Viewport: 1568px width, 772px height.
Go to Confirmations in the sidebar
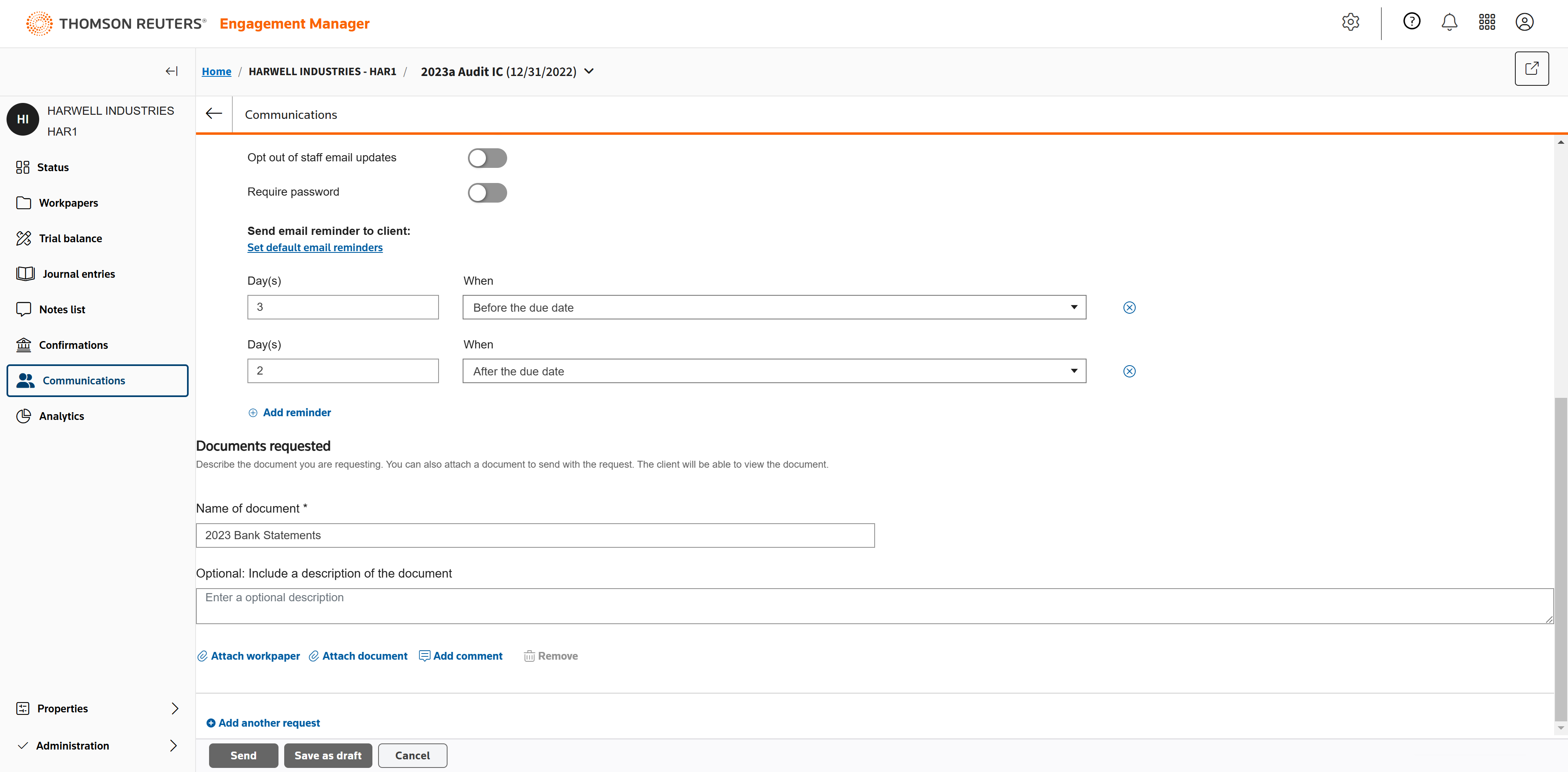pos(73,345)
